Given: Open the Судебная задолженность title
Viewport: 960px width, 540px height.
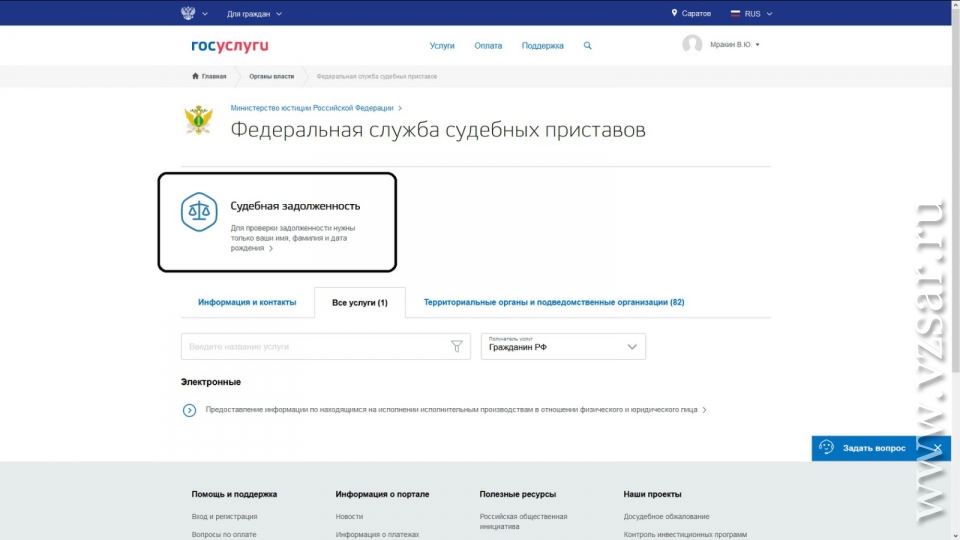Looking at the screenshot, I should 295,206.
